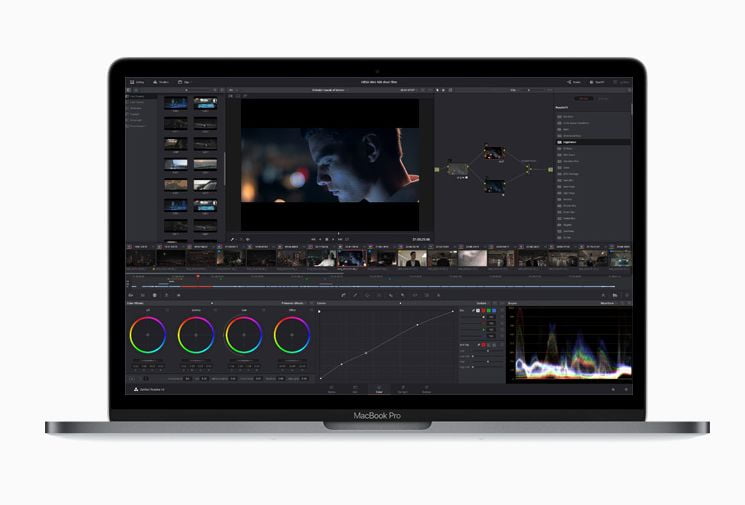This screenshot has width=745, height=505.
Task: Open the Primaries Wheels mode dropdown
Action: (x=294, y=303)
